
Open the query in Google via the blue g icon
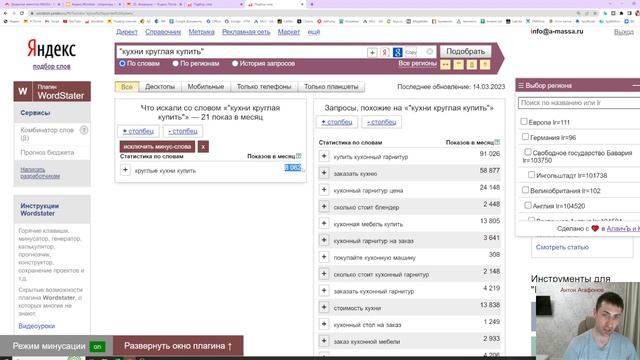coord(398,52)
